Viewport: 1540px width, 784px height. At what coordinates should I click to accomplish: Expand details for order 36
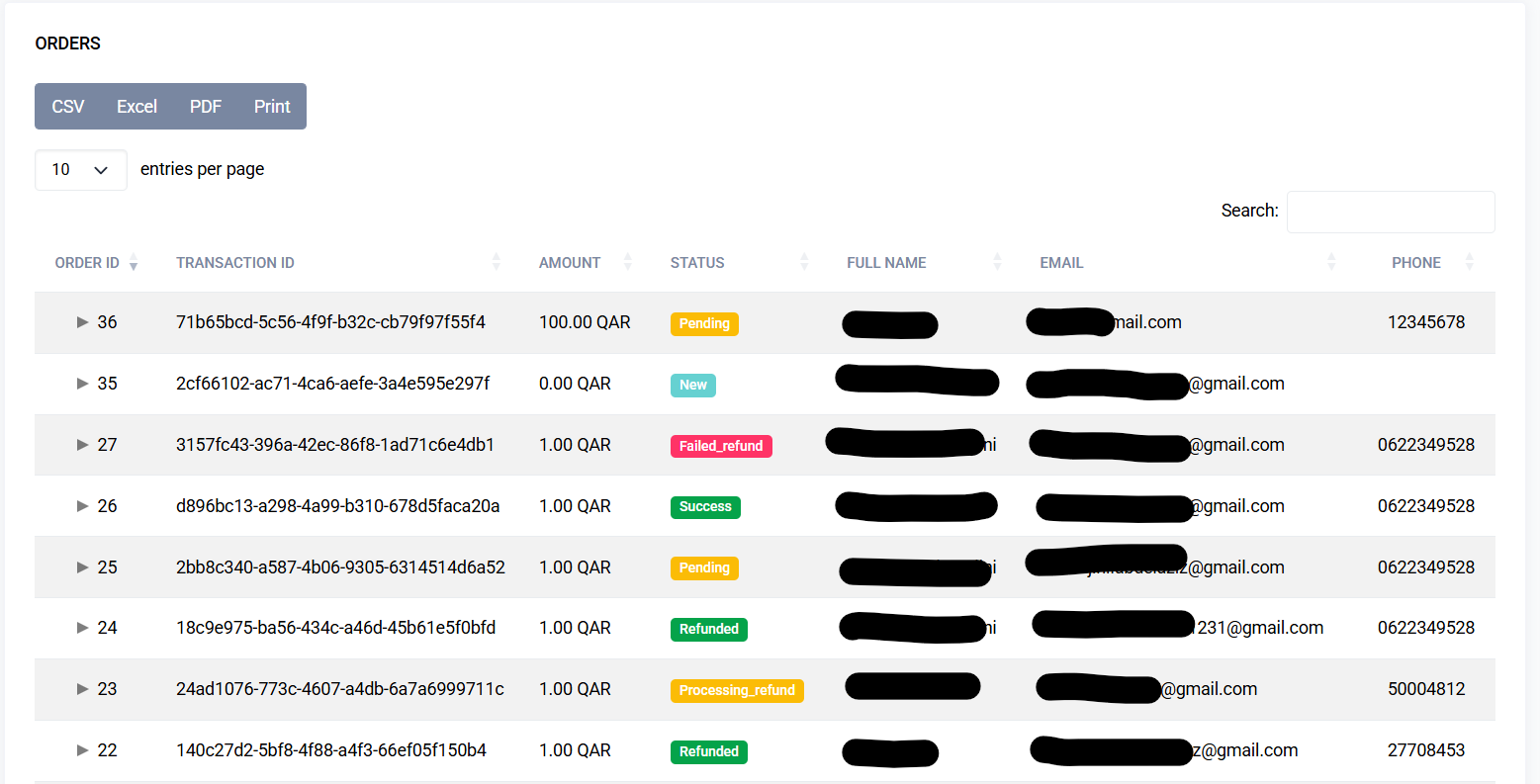coord(83,322)
